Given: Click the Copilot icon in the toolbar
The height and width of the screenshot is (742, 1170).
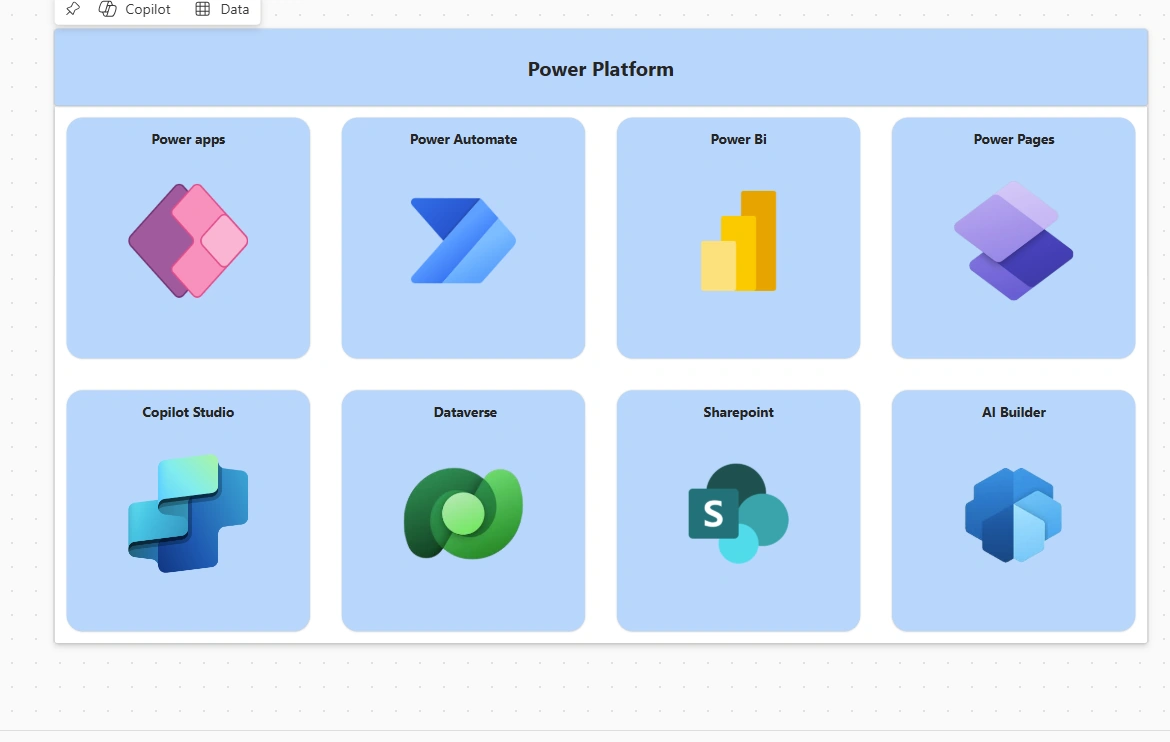Looking at the screenshot, I should (107, 9).
